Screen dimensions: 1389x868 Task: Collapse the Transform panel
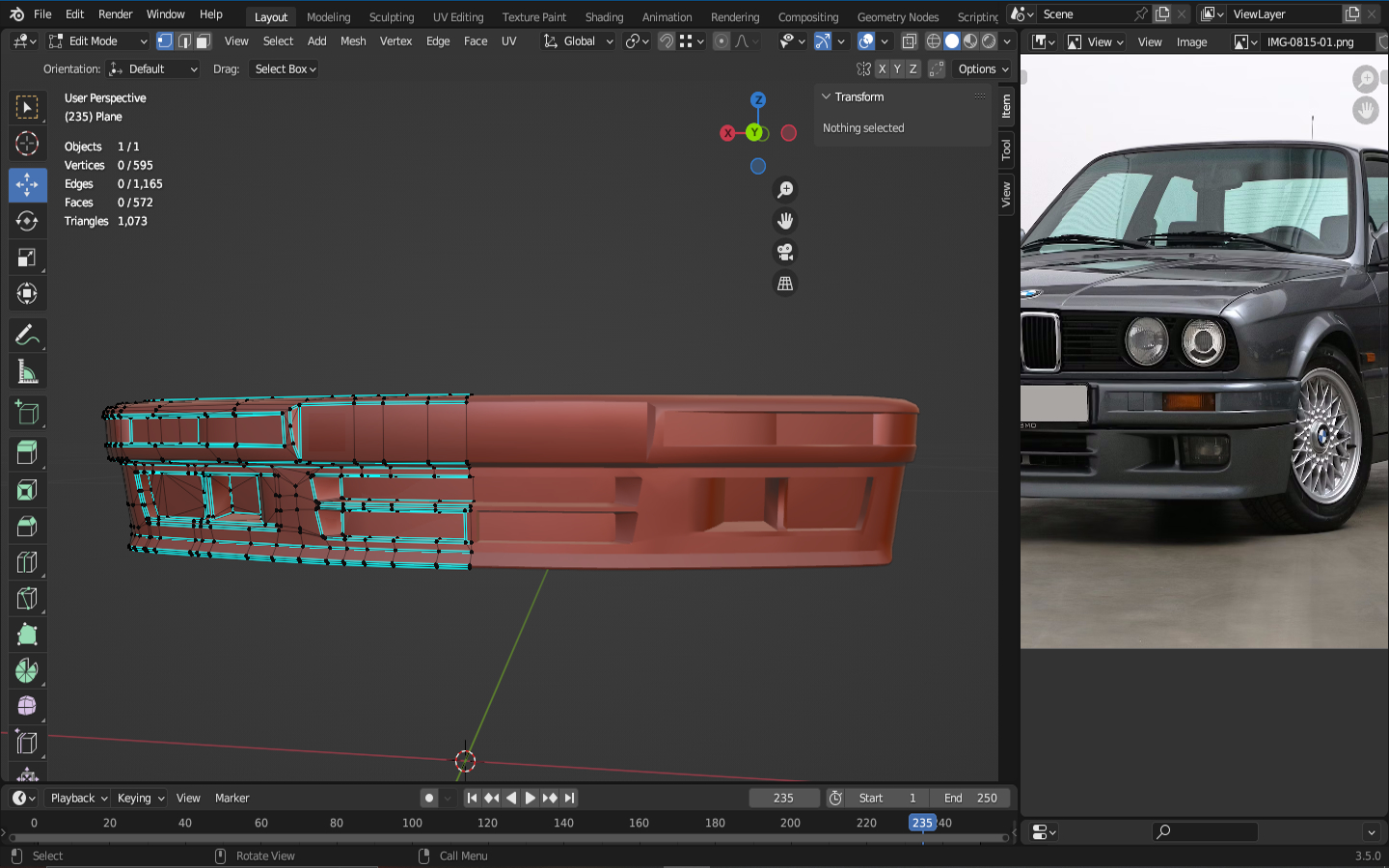click(x=827, y=96)
